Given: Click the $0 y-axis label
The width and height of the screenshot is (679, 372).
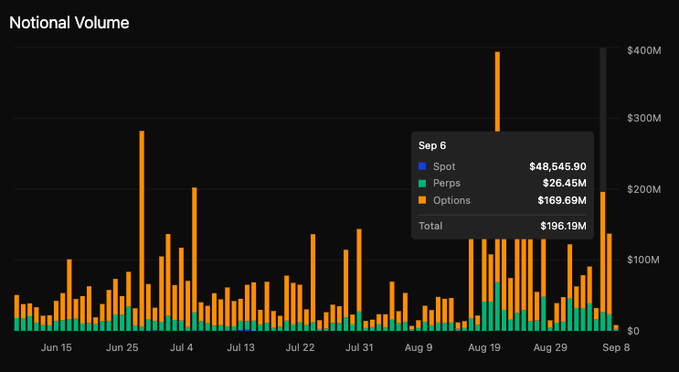Looking at the screenshot, I should [x=633, y=331].
